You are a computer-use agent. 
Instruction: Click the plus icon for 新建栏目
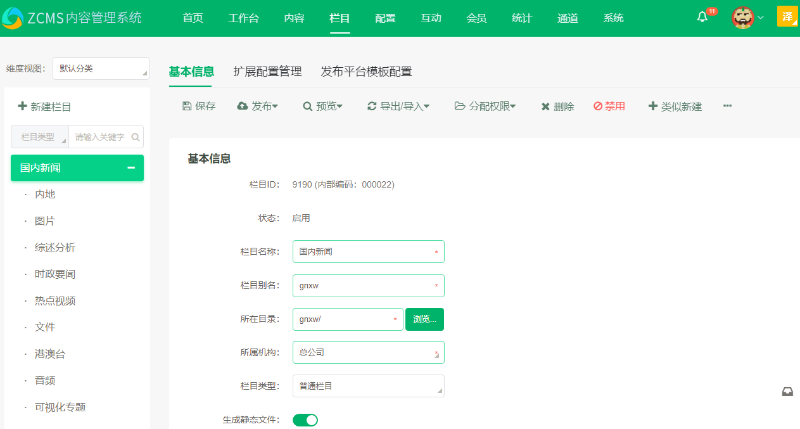[x=22, y=106]
